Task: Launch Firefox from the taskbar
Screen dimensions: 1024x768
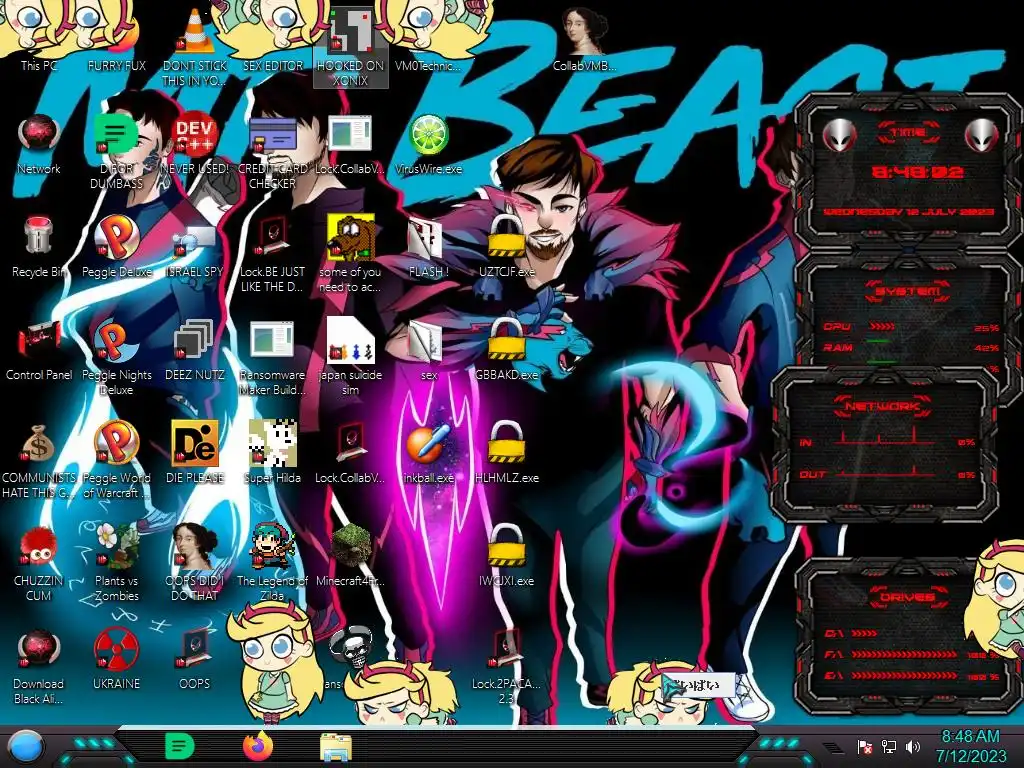Action: coord(258,746)
